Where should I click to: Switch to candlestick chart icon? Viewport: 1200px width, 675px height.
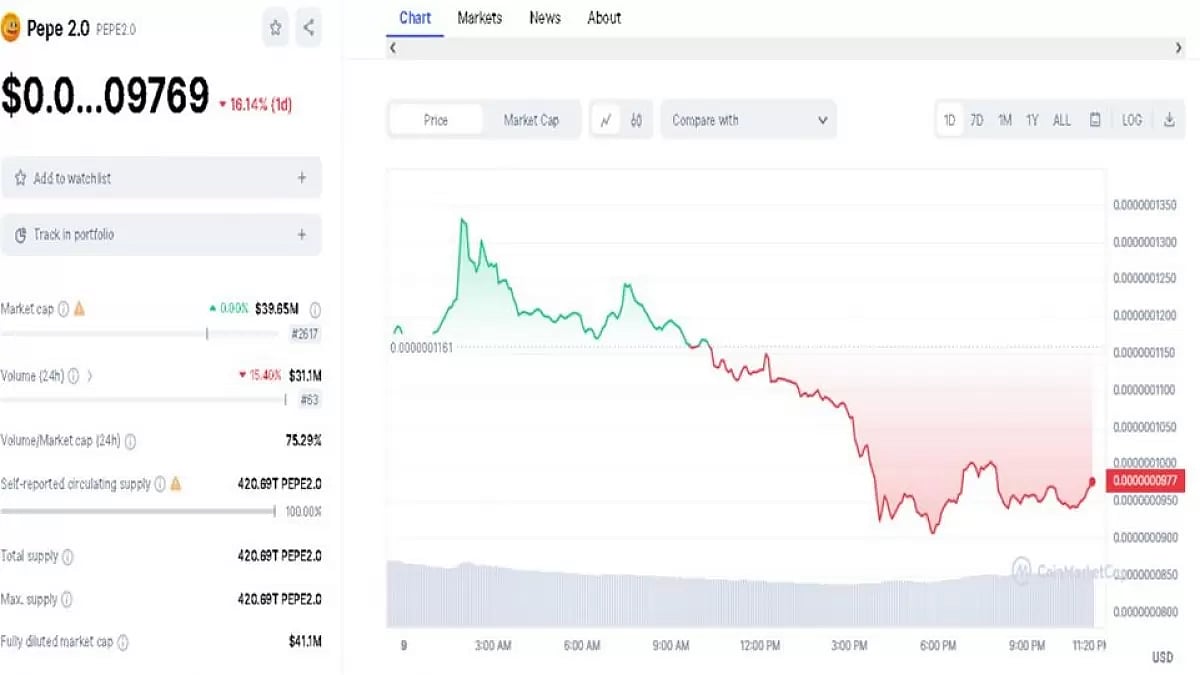click(x=636, y=120)
